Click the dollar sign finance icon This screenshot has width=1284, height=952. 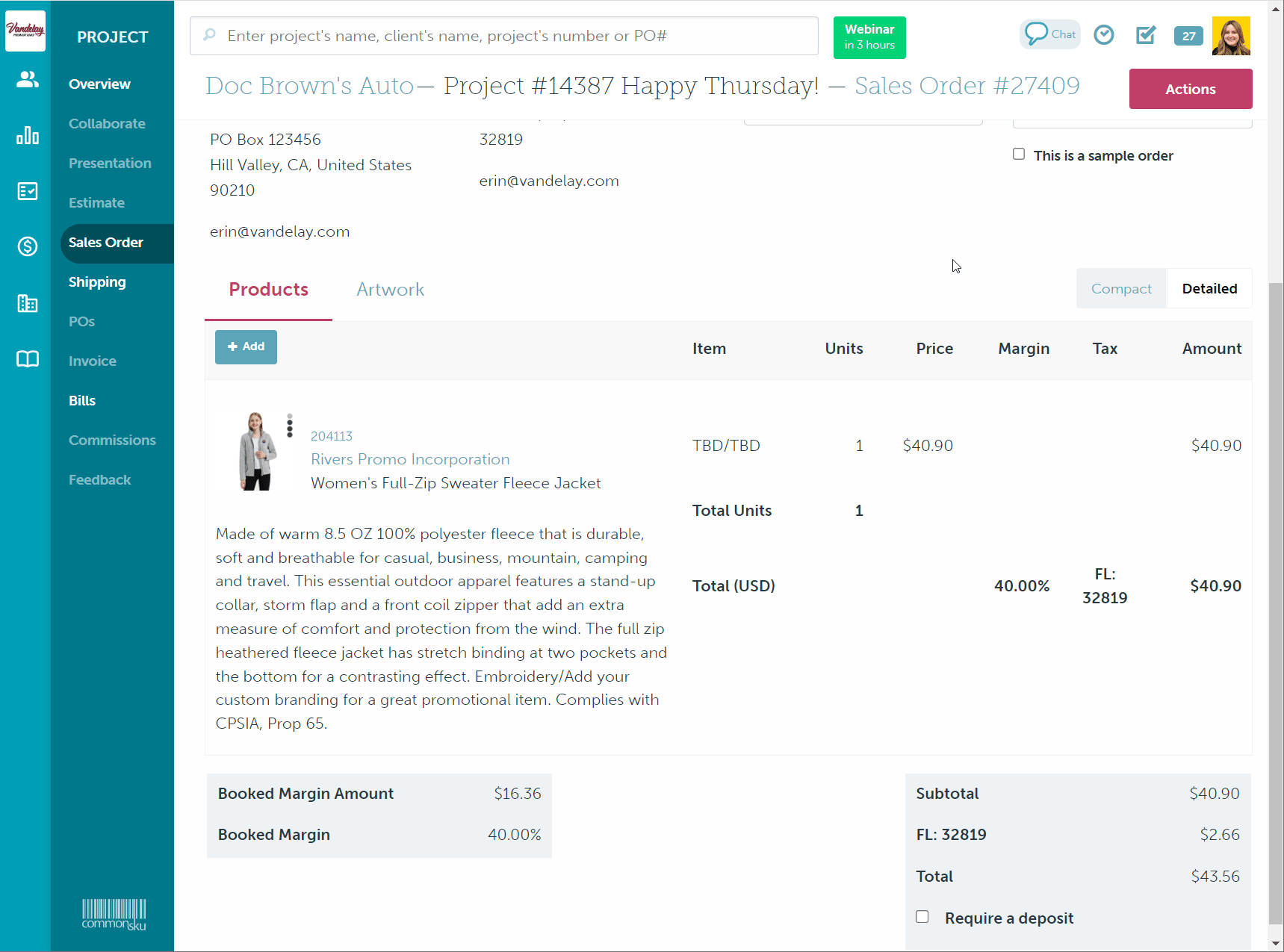coord(28,246)
